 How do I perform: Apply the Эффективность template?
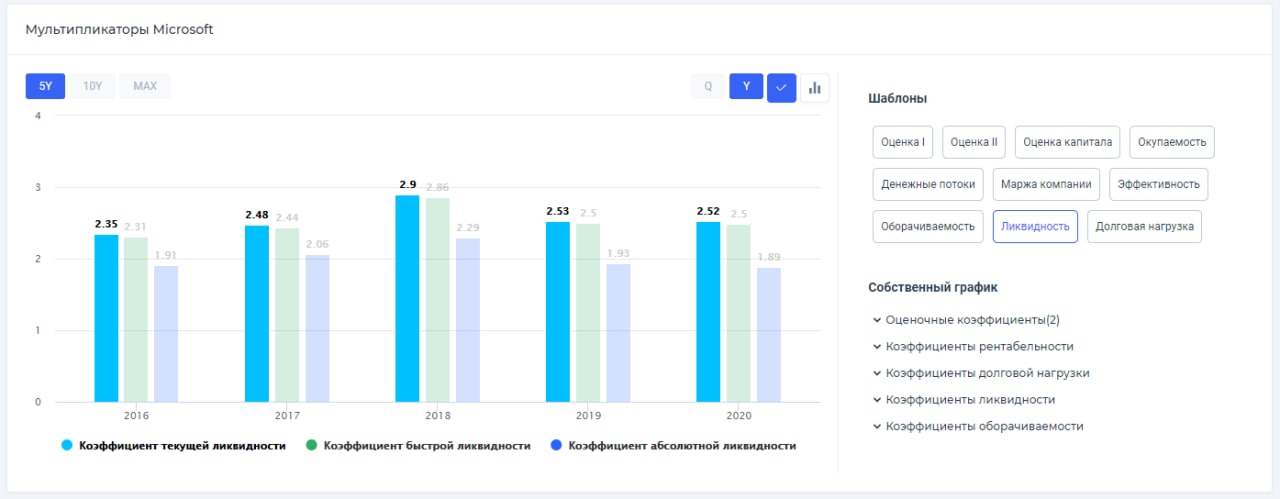(1159, 184)
